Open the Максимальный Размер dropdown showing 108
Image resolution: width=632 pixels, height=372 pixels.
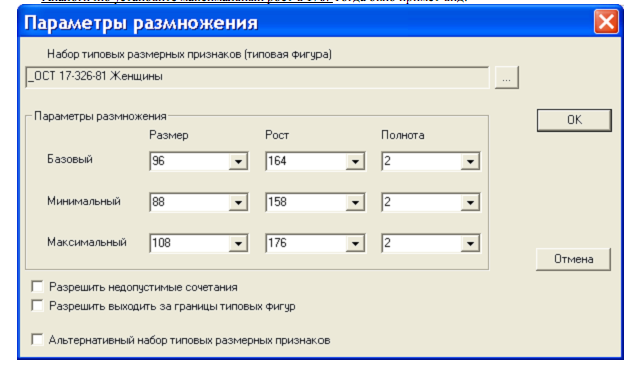coord(238,243)
